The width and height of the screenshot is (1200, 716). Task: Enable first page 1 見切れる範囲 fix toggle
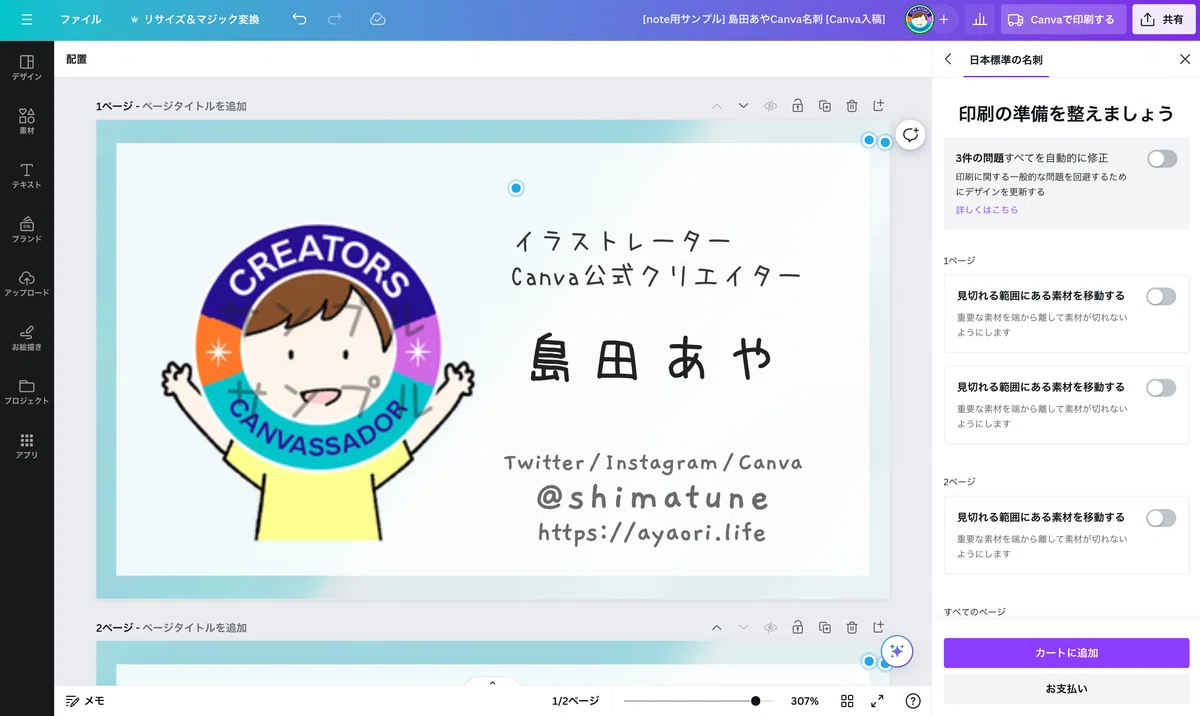(x=1161, y=297)
